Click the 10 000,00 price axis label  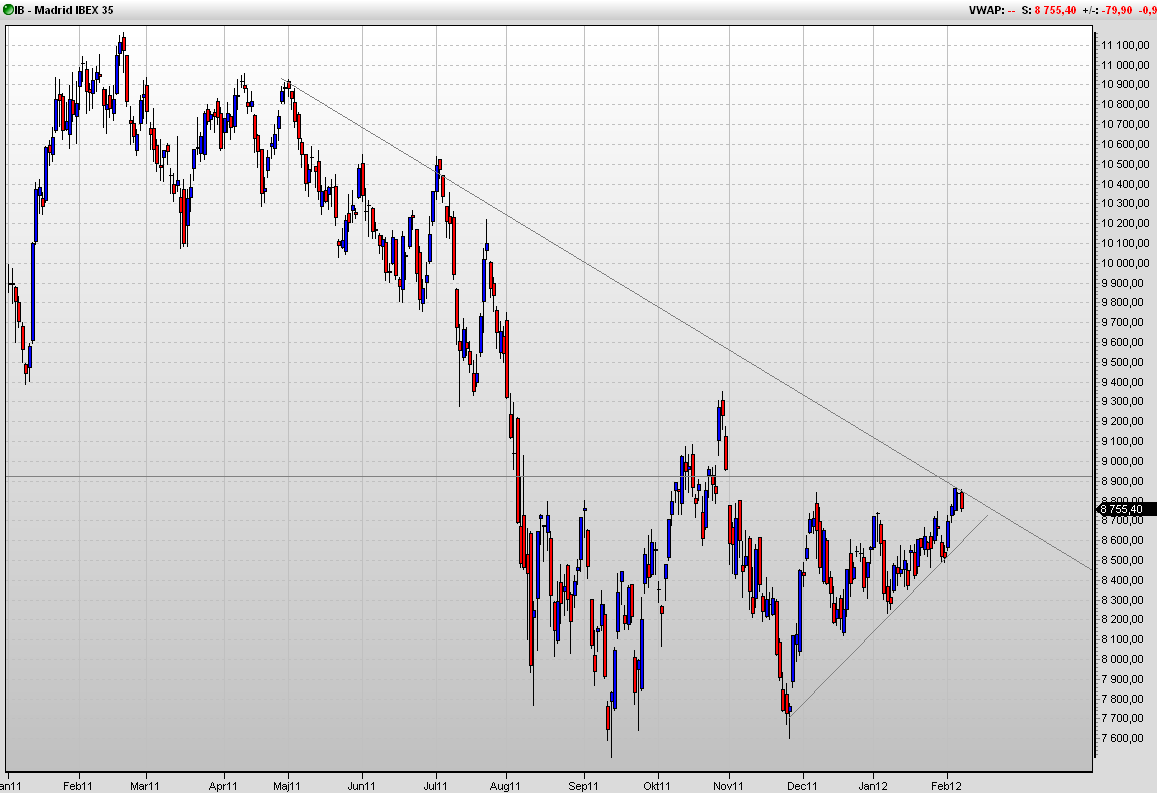(x=1125, y=263)
